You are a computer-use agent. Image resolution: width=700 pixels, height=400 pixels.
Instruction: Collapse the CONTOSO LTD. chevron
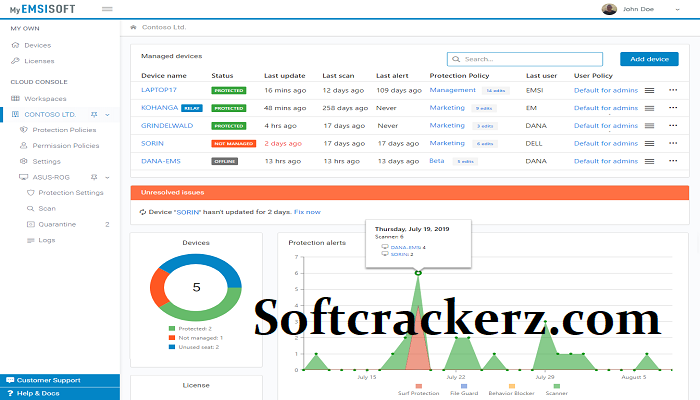pyautogui.click(x=107, y=115)
